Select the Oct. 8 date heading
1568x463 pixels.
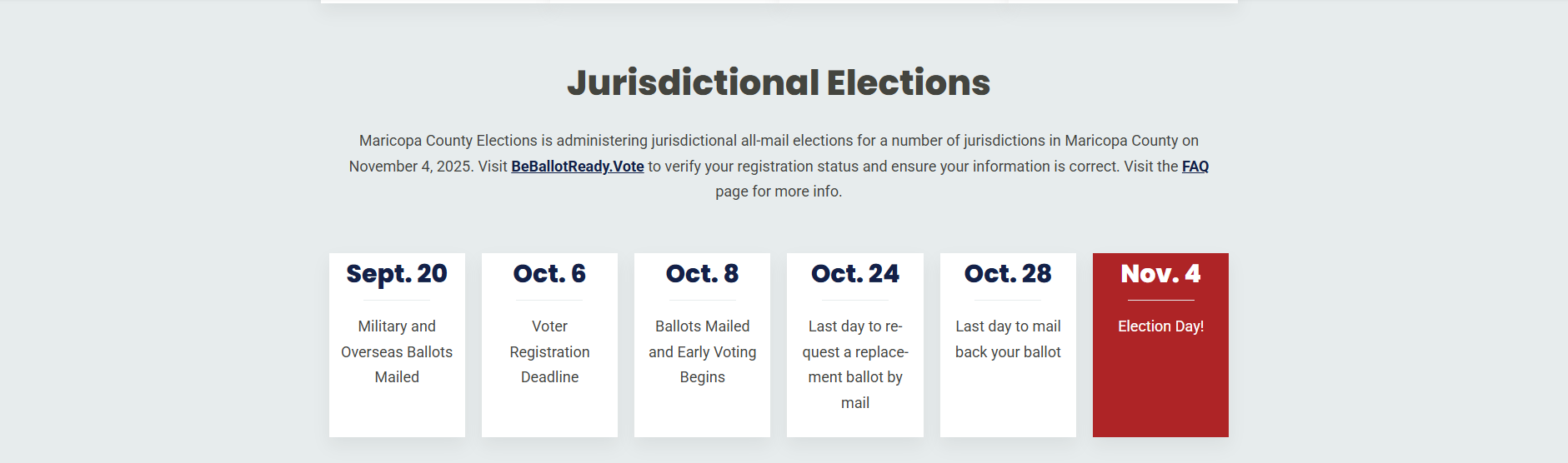click(702, 273)
